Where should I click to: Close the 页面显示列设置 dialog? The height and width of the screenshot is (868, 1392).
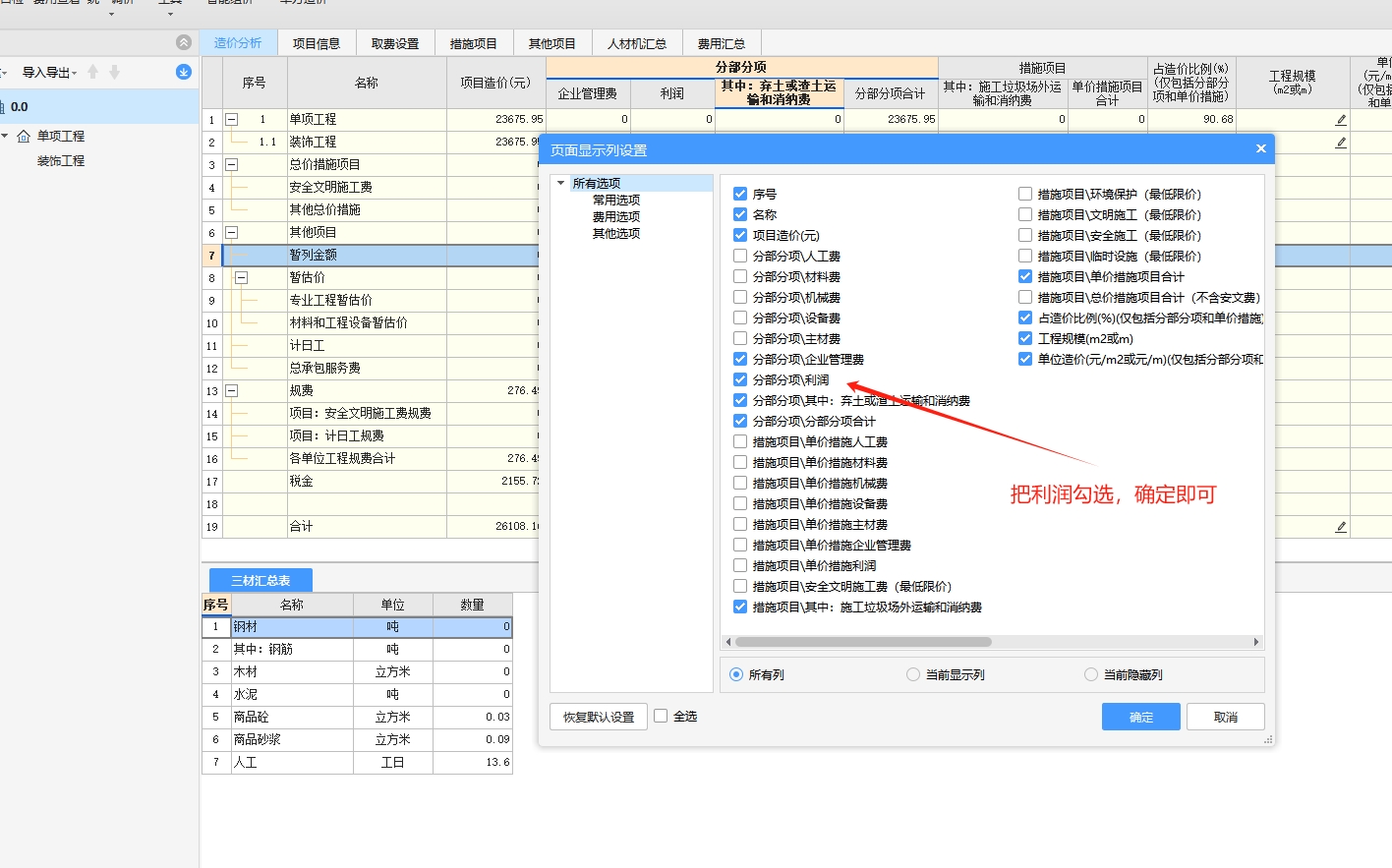pos(1260,148)
